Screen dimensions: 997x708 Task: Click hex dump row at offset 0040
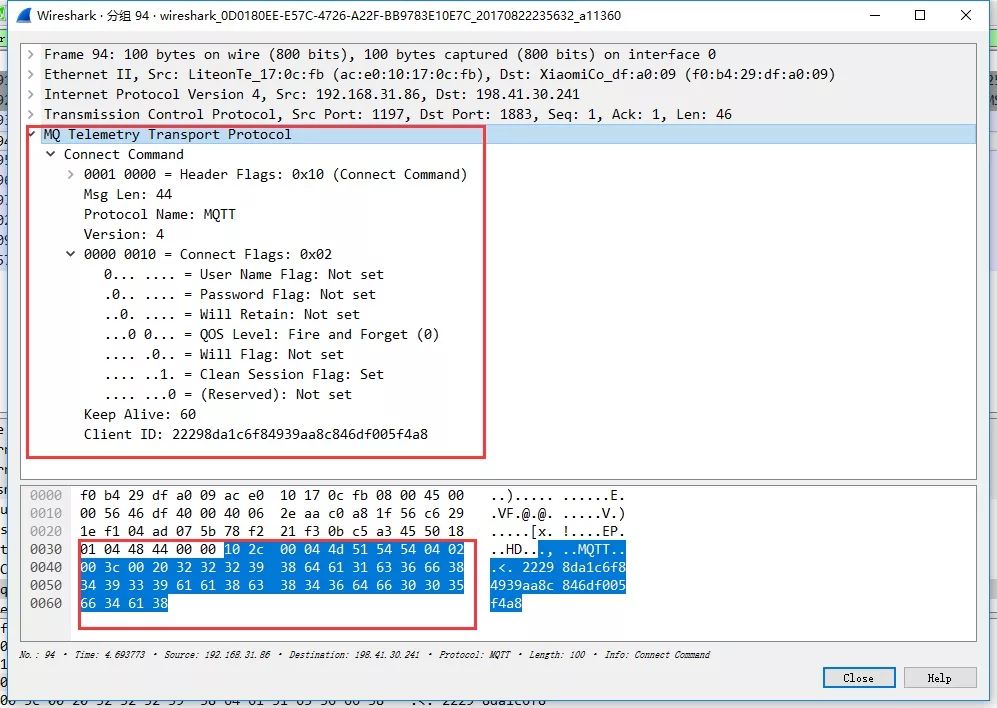click(x=272, y=567)
